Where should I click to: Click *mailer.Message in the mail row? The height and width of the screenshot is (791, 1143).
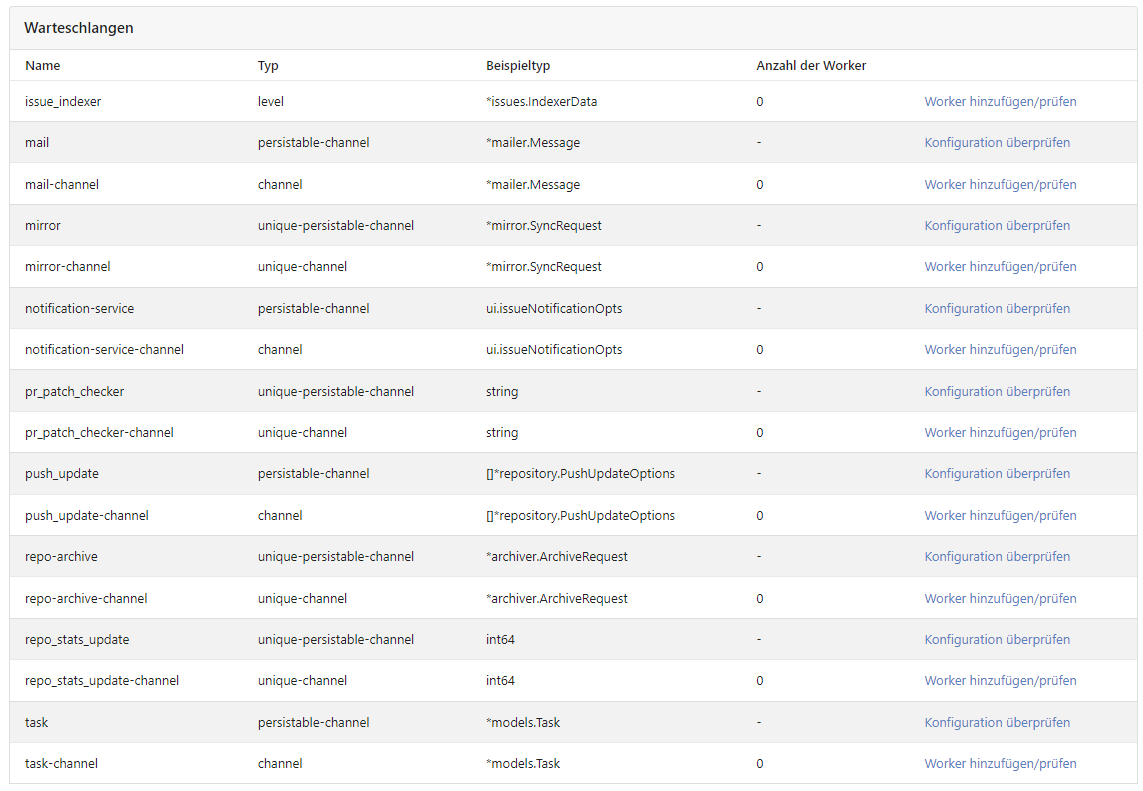click(x=532, y=142)
